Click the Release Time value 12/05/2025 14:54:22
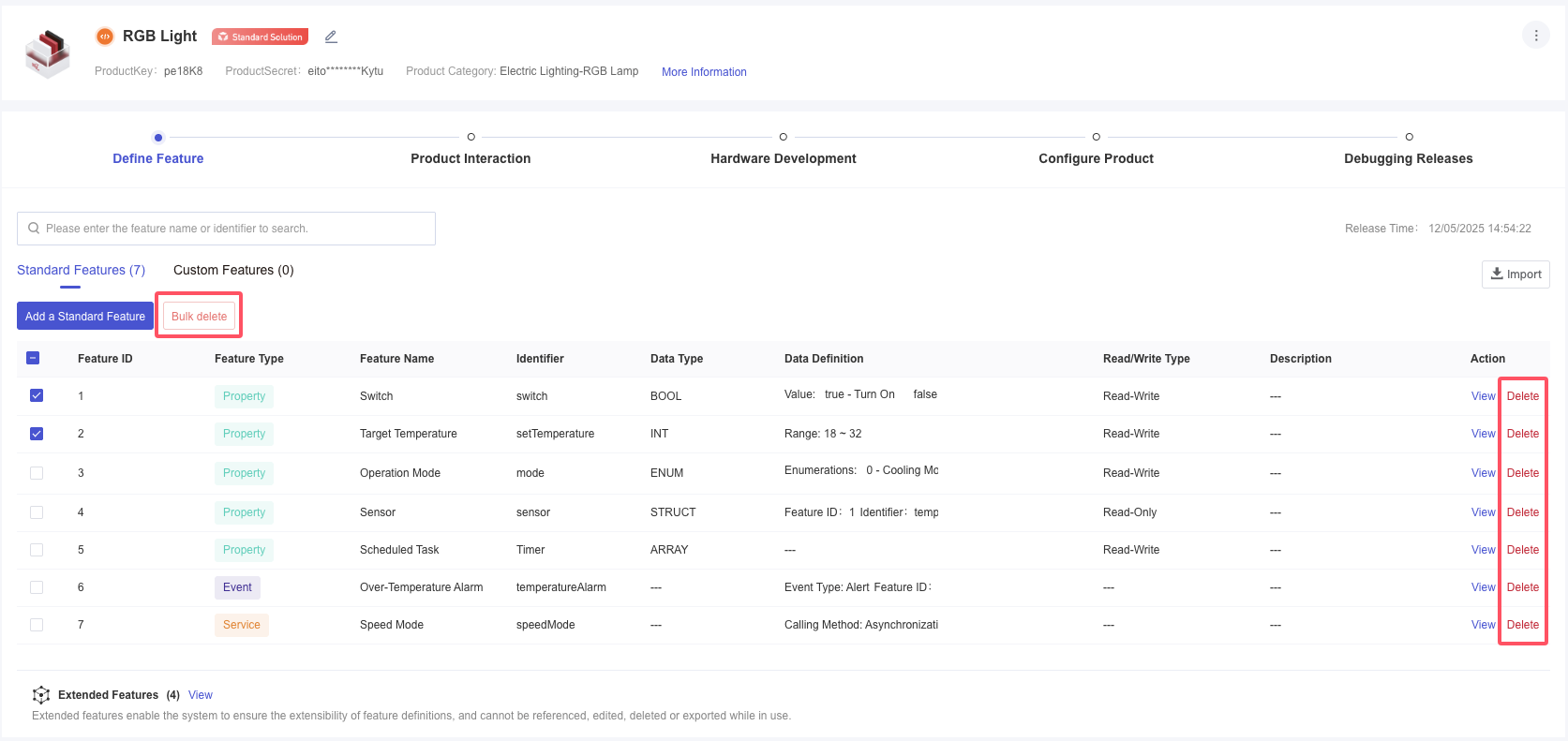Screen dimensions: 1568x741 [1480, 229]
